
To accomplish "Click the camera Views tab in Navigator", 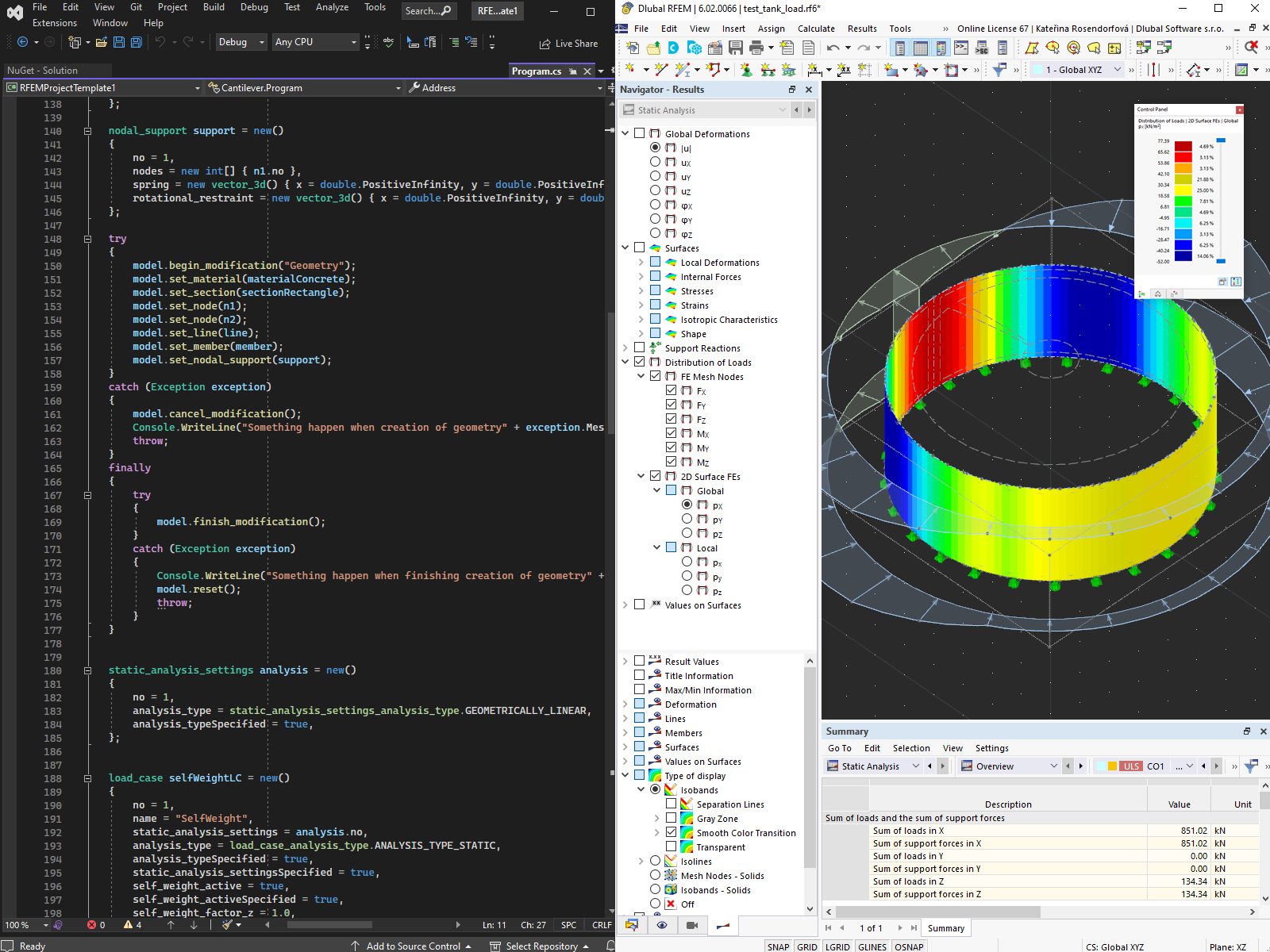I will (x=691, y=925).
